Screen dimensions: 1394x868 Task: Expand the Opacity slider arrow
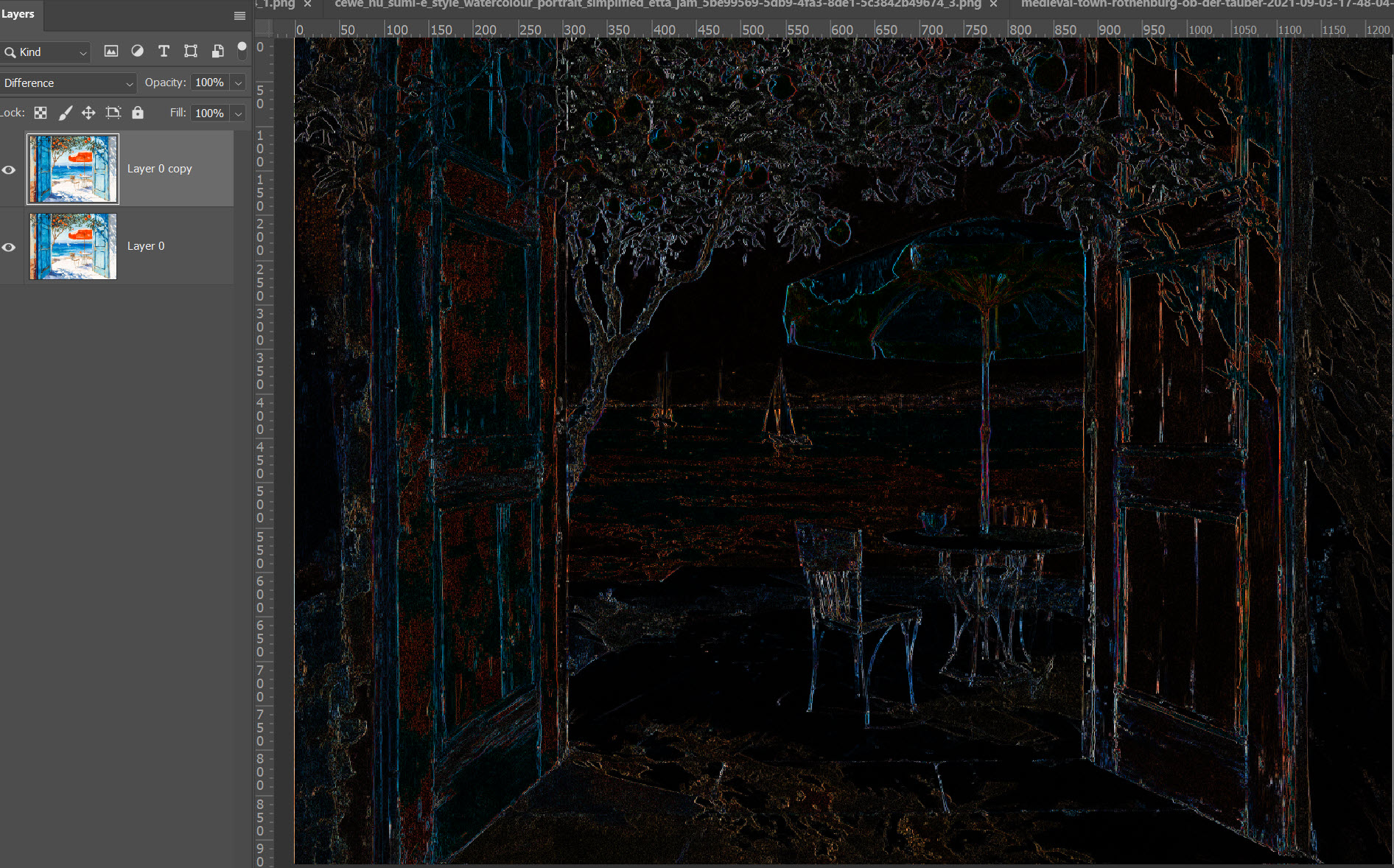pyautogui.click(x=238, y=83)
